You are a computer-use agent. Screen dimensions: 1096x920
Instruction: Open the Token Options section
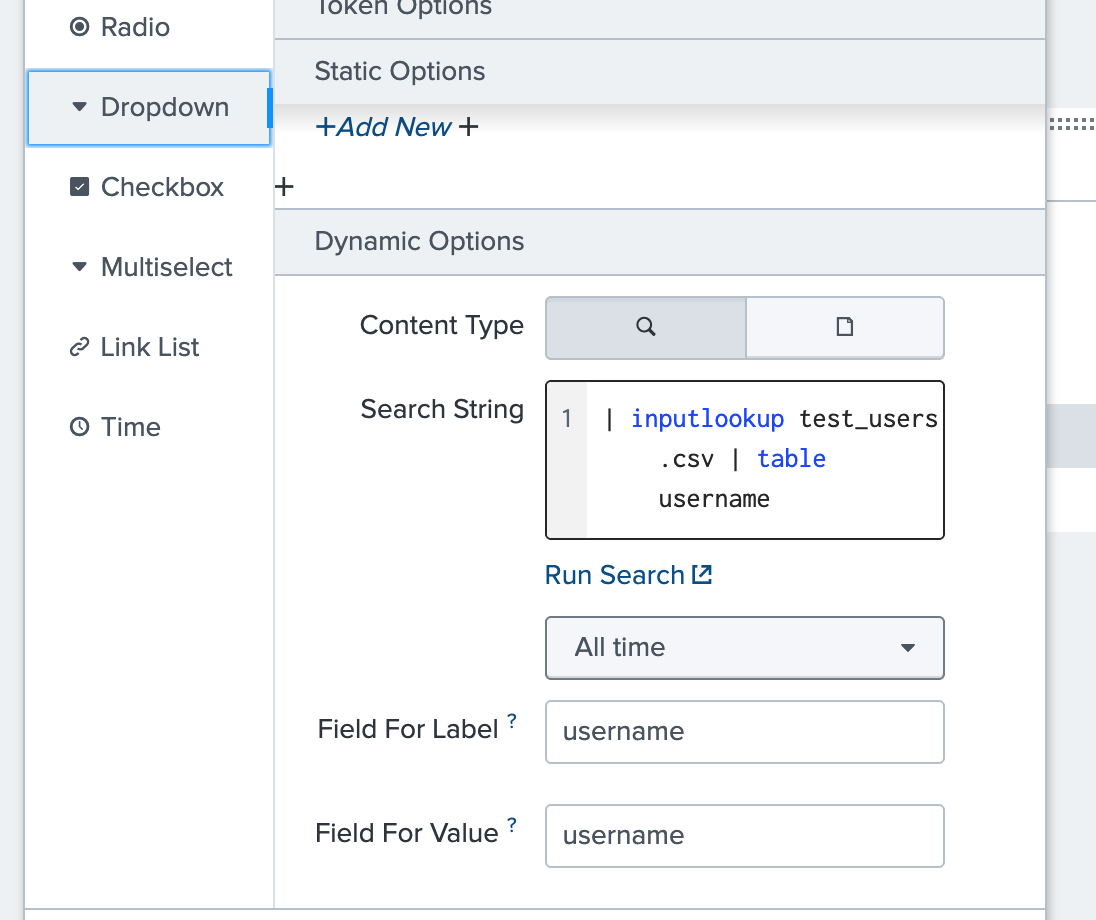pyautogui.click(x=403, y=8)
